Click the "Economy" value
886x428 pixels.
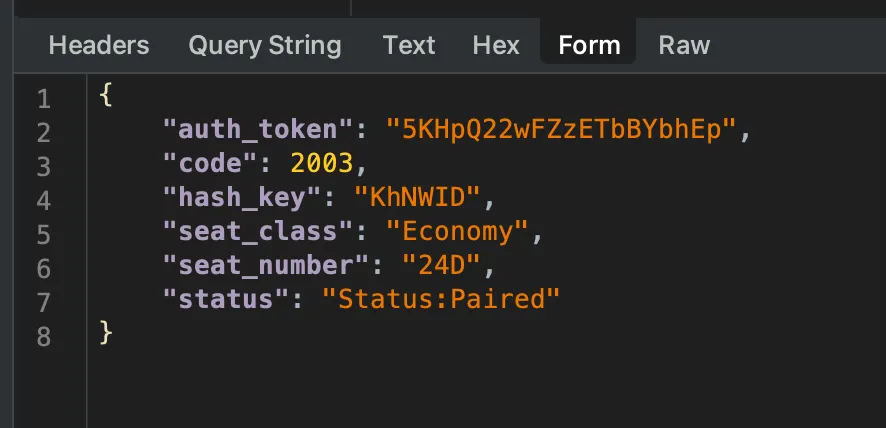pyautogui.click(x=457, y=231)
